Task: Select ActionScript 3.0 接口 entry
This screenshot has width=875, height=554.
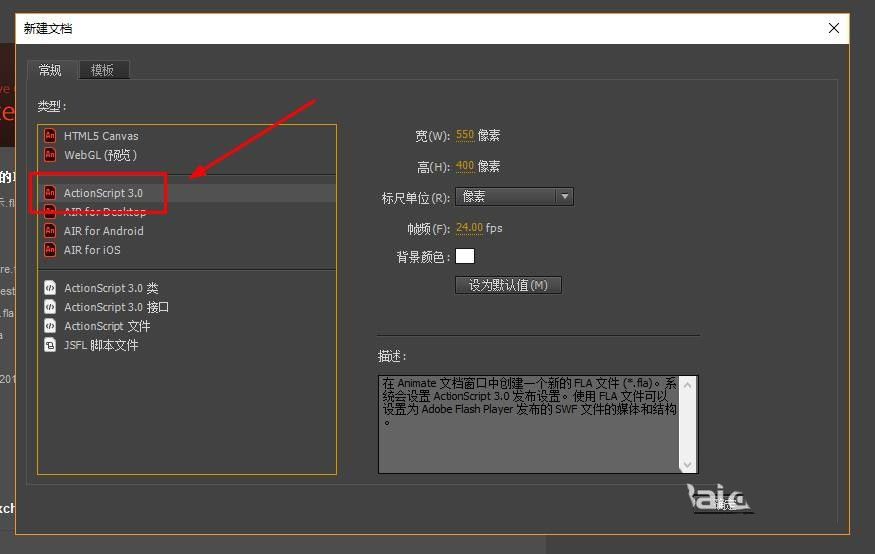Action: pos(187,307)
